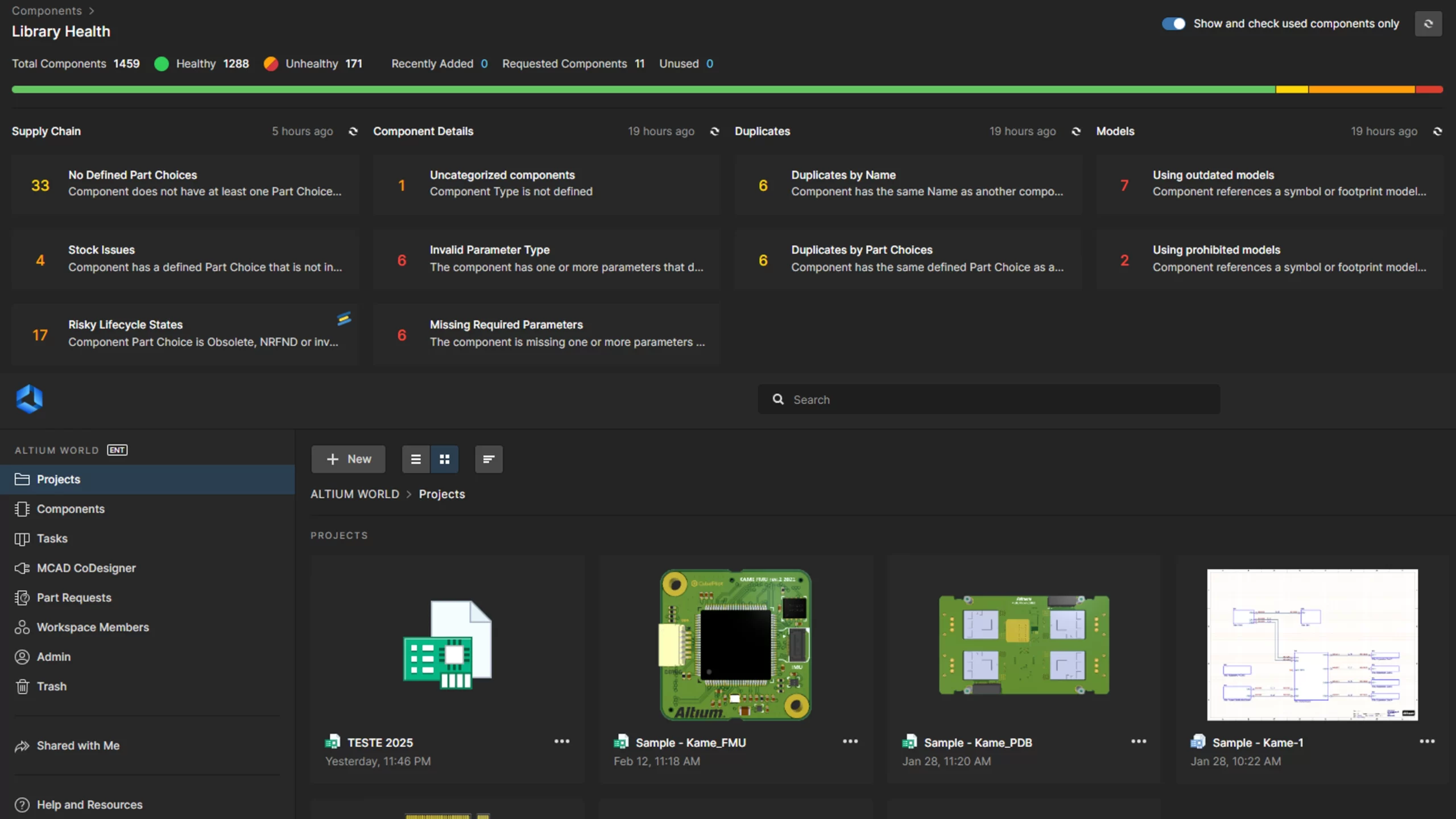1456x819 pixels.
Task: Click the red segment of the health bar
Action: [x=1429, y=89]
